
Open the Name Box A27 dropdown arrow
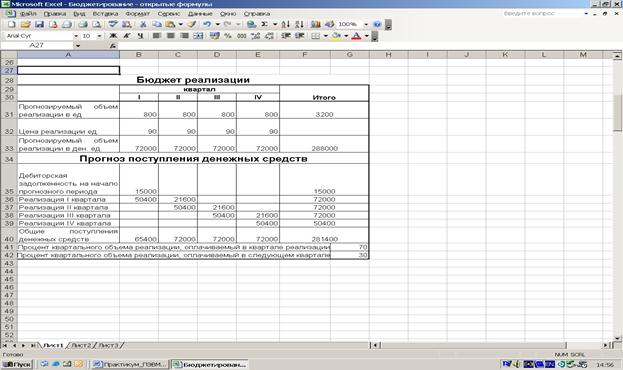78,46
